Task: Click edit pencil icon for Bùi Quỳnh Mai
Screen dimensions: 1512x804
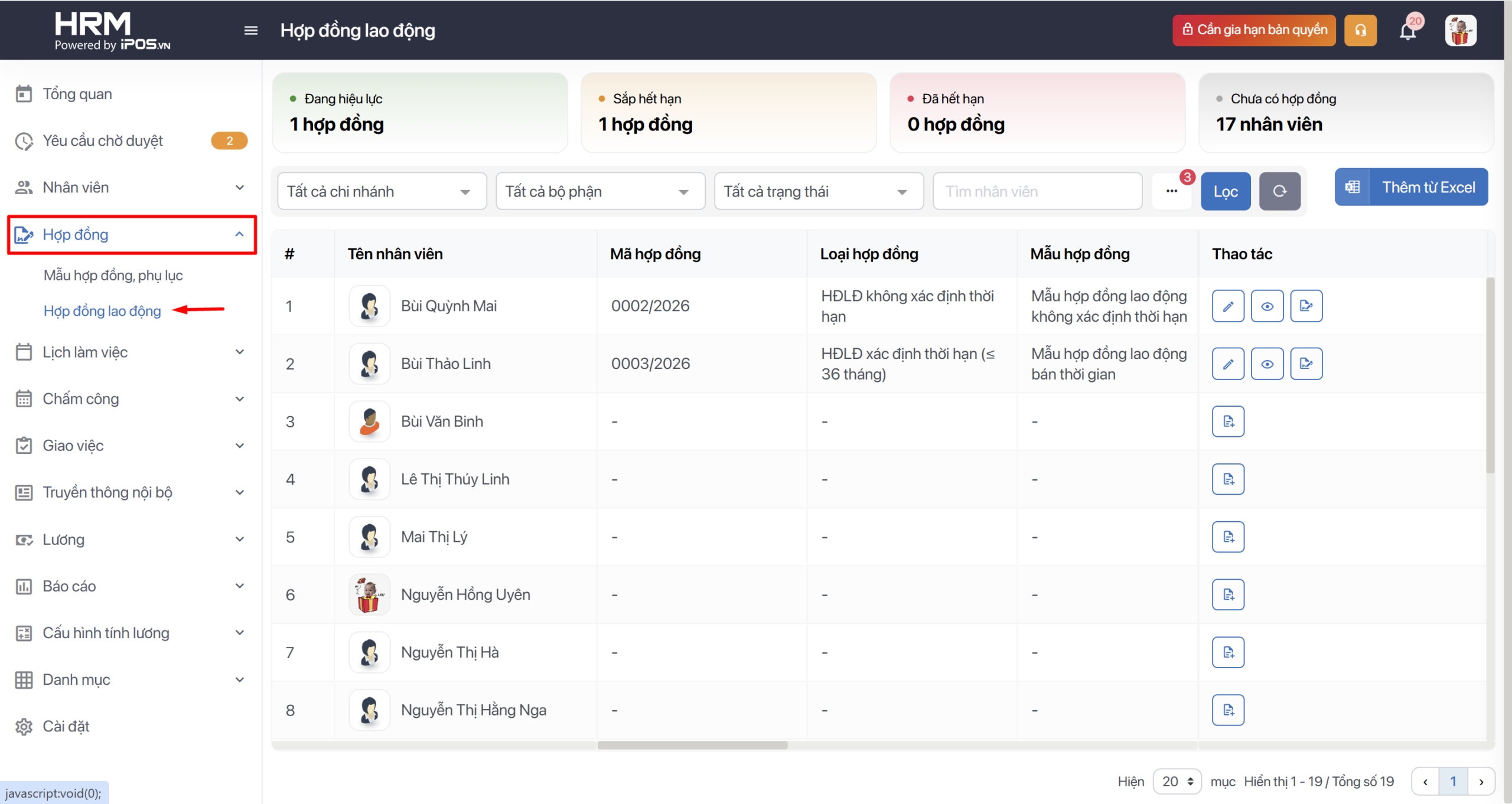Action: click(1228, 306)
